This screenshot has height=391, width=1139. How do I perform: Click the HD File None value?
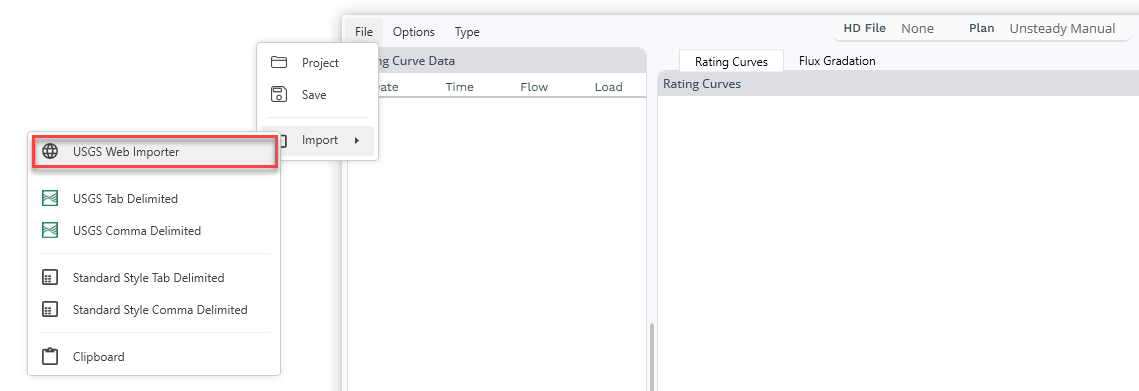coord(917,28)
